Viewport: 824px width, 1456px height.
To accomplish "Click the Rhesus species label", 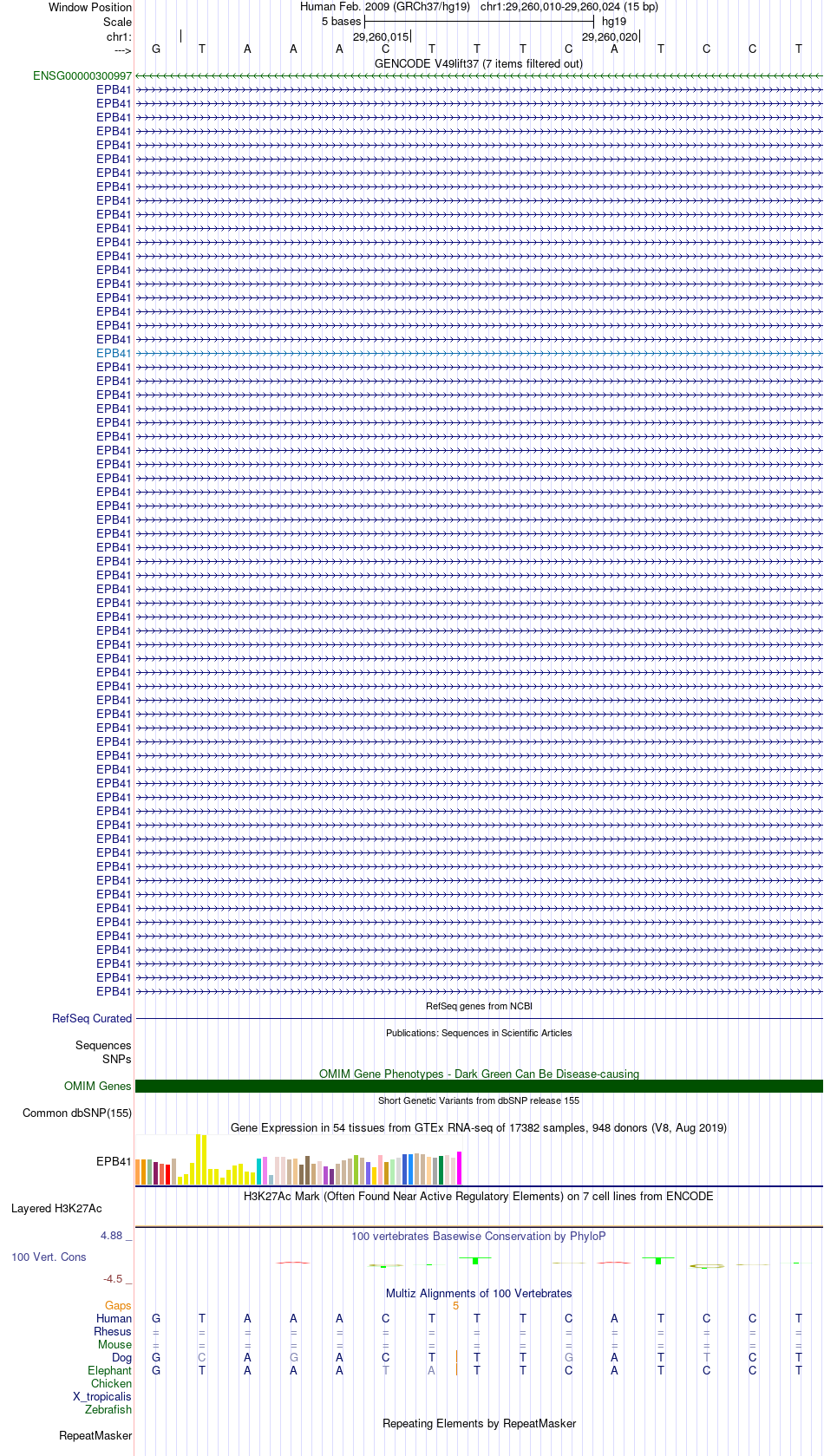I will coord(113,1332).
